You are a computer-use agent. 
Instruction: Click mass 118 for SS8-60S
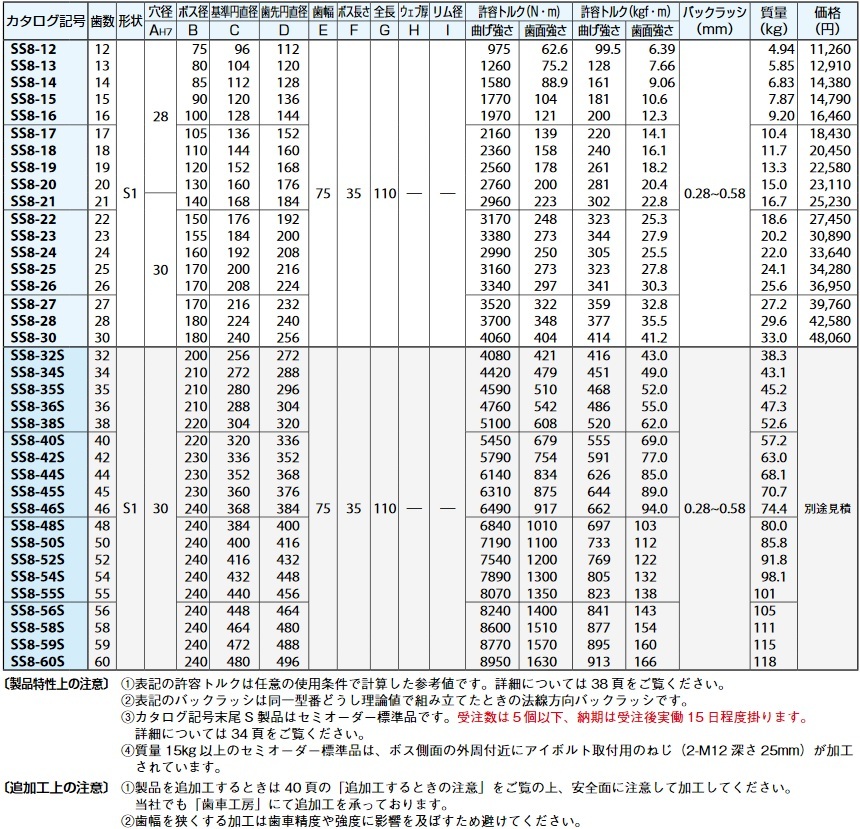[x=765, y=662]
